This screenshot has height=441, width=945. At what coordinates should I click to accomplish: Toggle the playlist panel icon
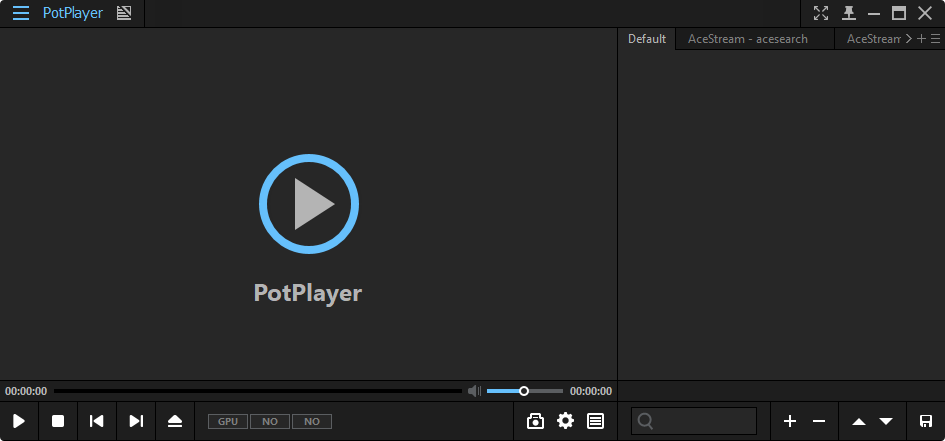tap(595, 421)
